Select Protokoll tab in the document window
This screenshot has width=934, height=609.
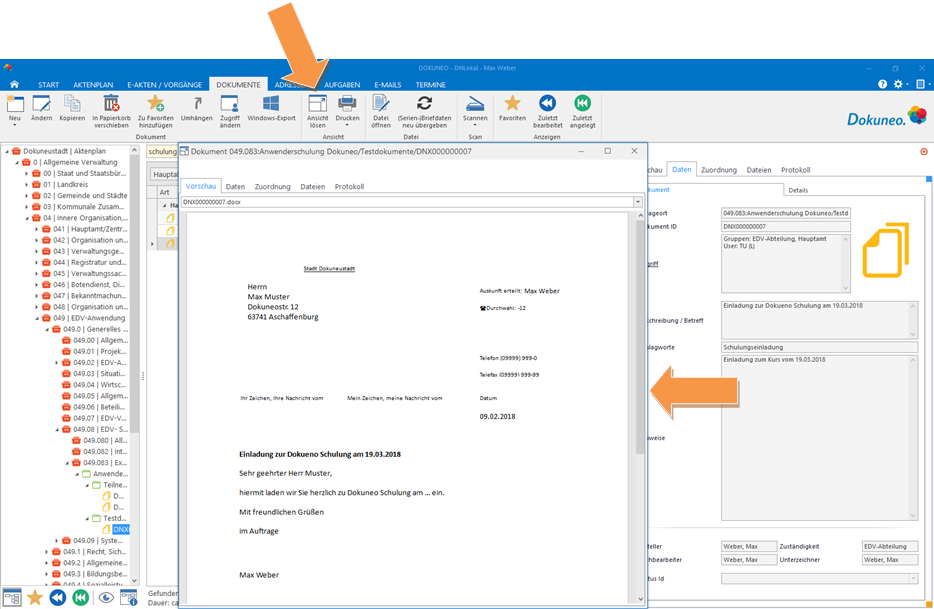click(x=349, y=187)
